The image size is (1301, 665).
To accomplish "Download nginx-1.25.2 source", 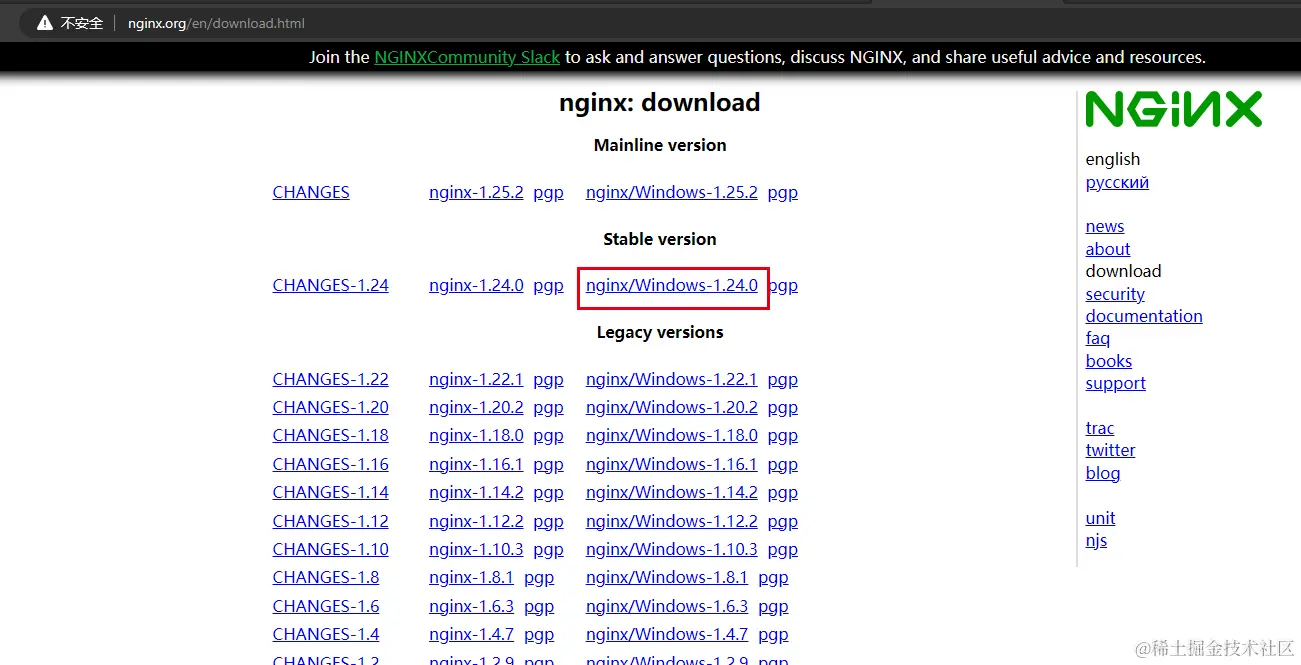I will coord(476,192).
